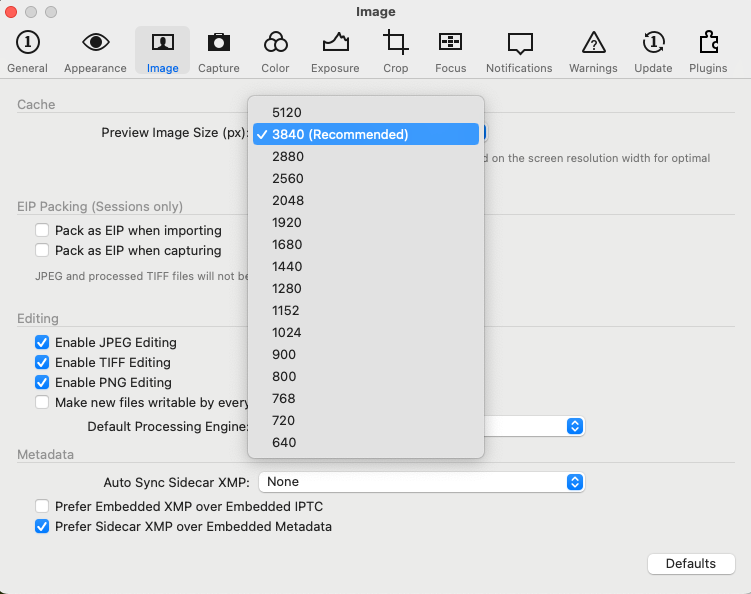Open the Color circles icon
Screen dimensions: 751x594
(x=275, y=43)
